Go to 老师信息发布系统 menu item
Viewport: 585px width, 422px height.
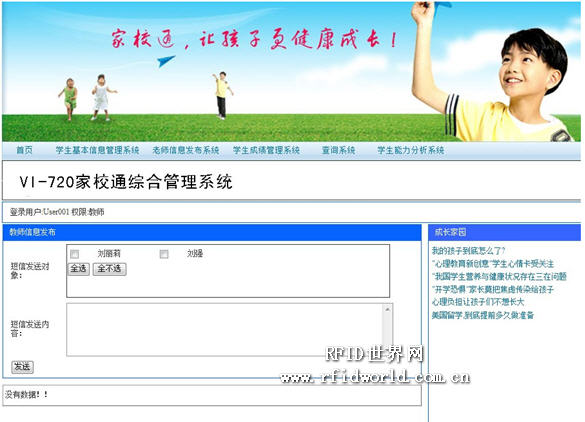click(186, 150)
